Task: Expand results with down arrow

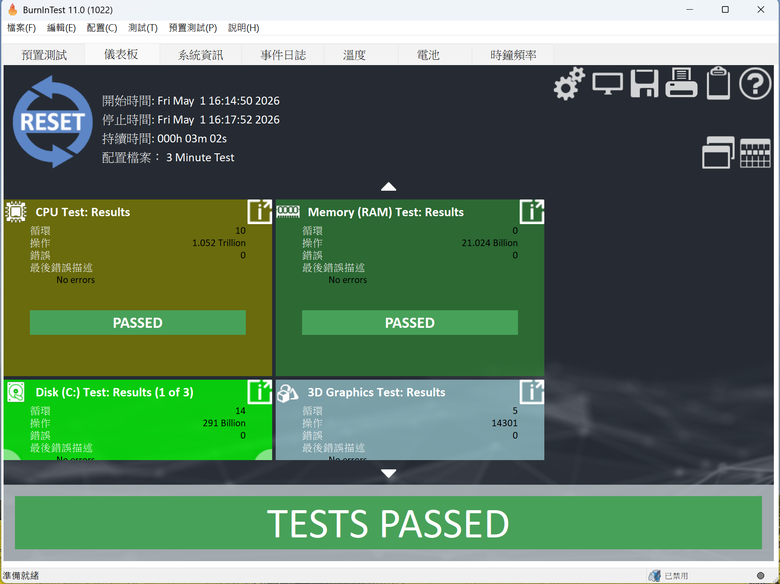Action: pyautogui.click(x=389, y=473)
